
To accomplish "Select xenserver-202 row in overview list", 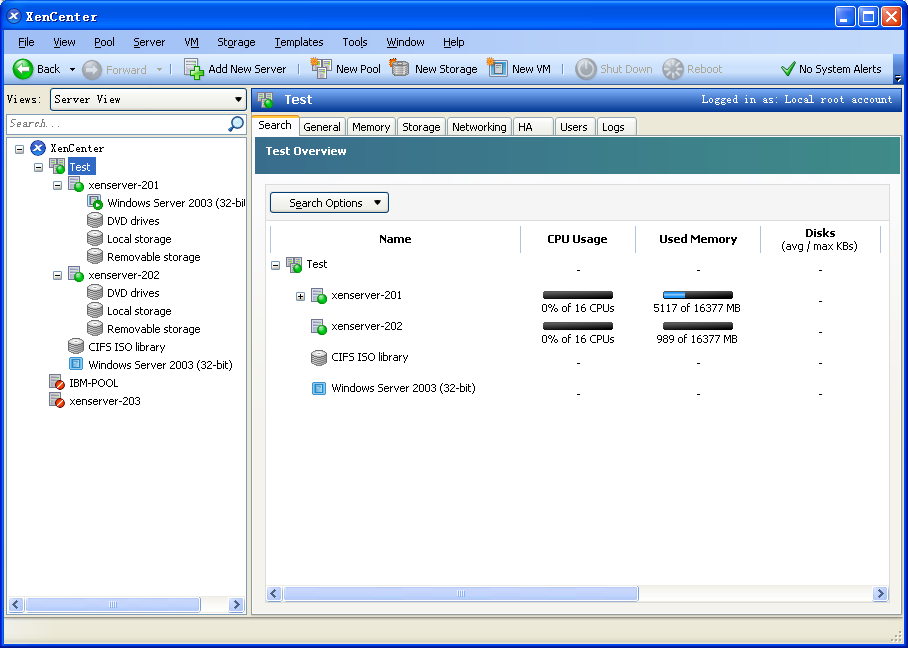I will click(x=367, y=326).
